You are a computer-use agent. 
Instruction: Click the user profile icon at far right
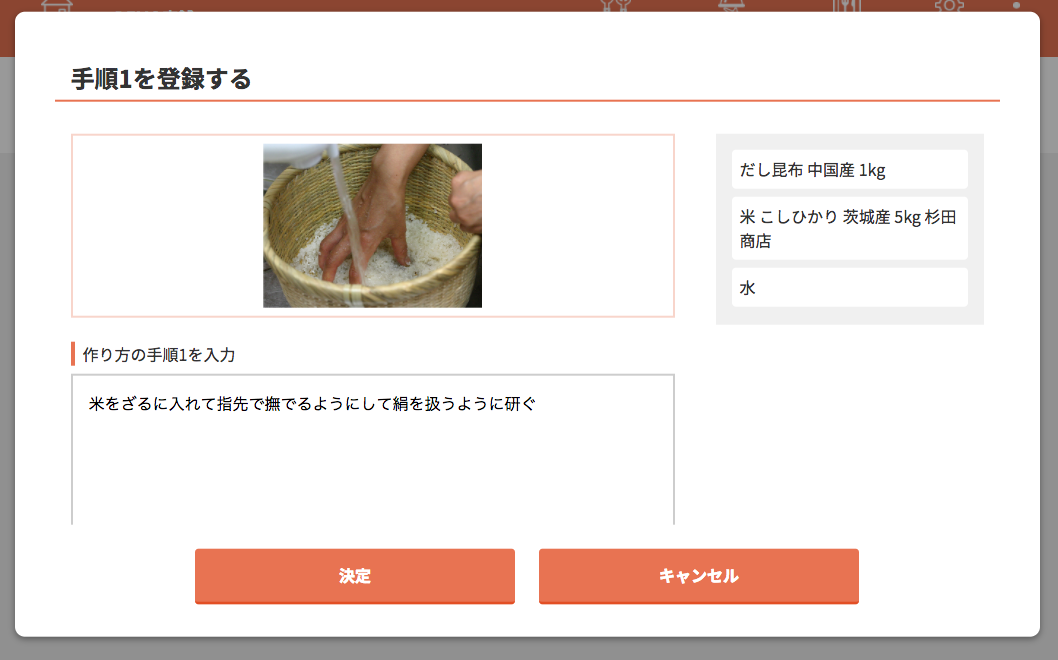click(1017, 5)
